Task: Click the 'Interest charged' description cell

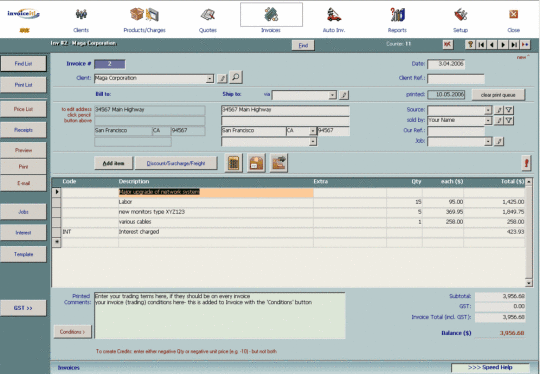Action: point(216,232)
